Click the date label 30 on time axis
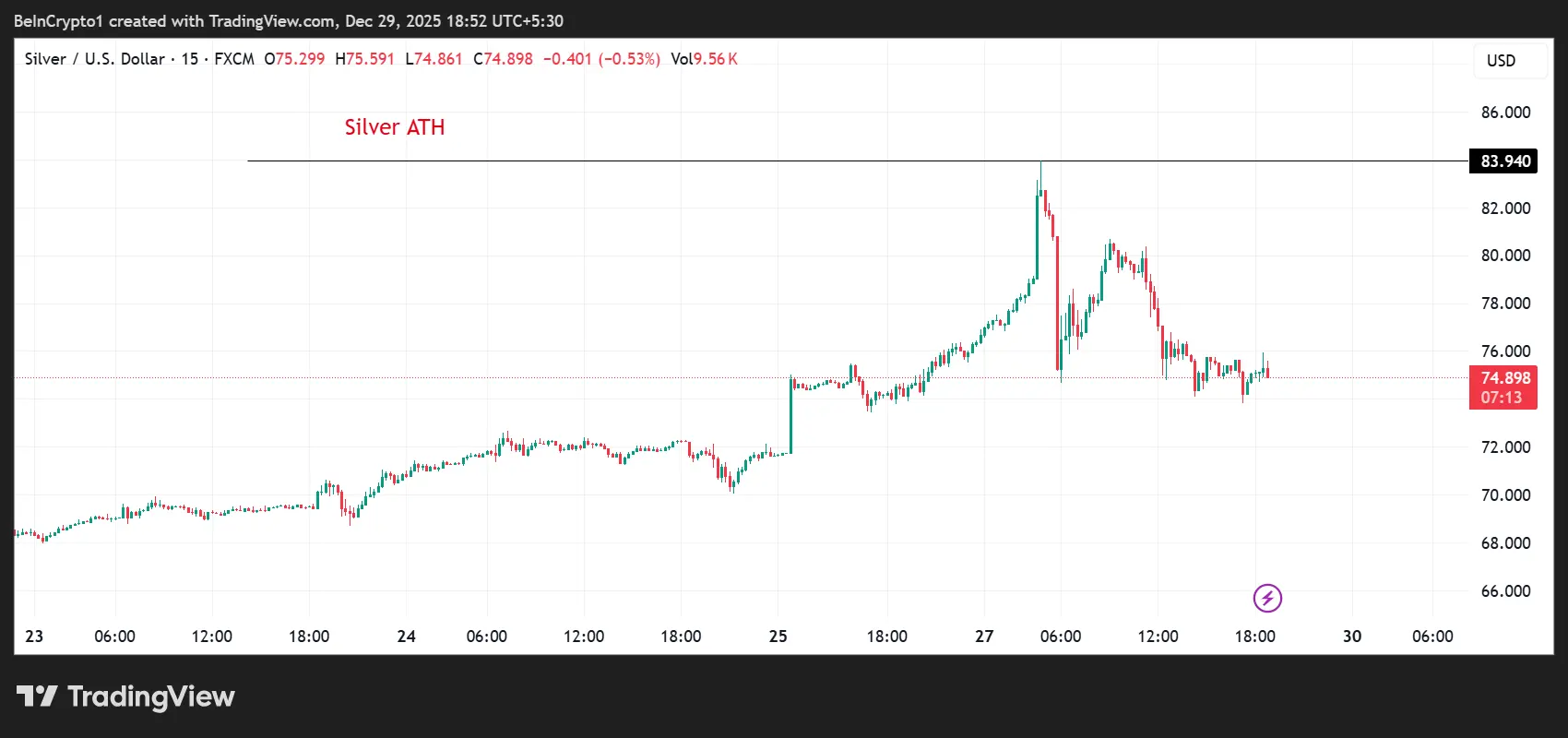 1351,637
